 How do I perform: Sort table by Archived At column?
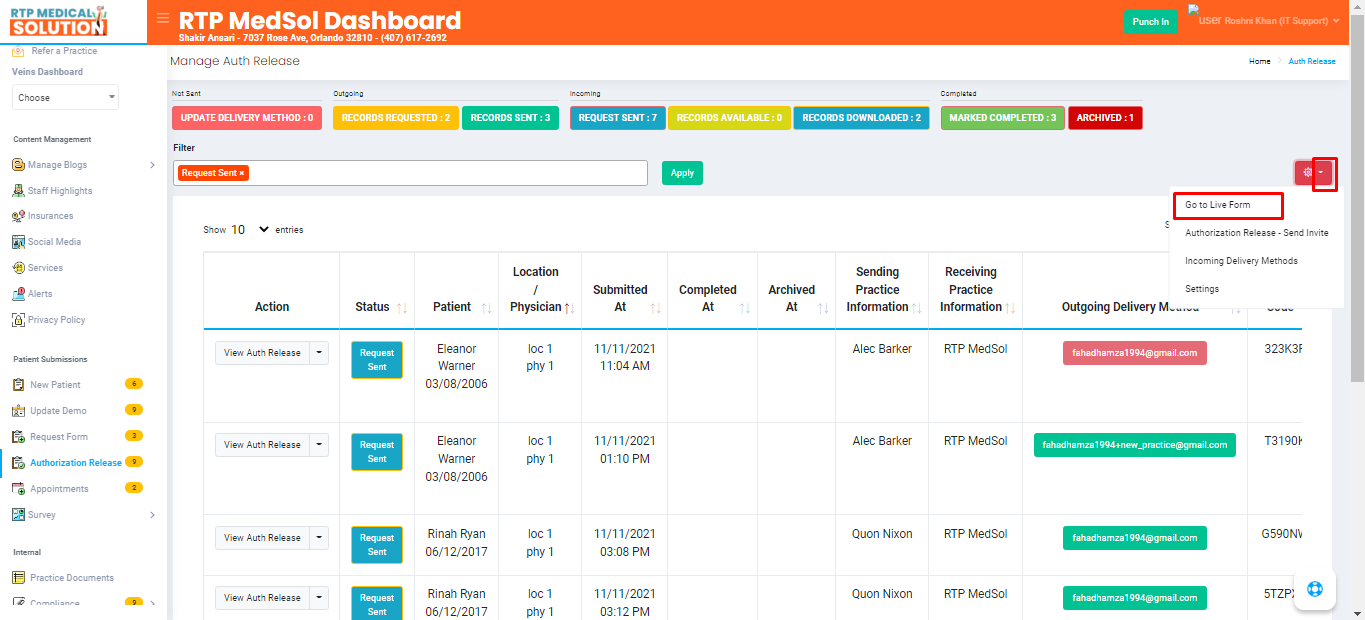[823, 308]
